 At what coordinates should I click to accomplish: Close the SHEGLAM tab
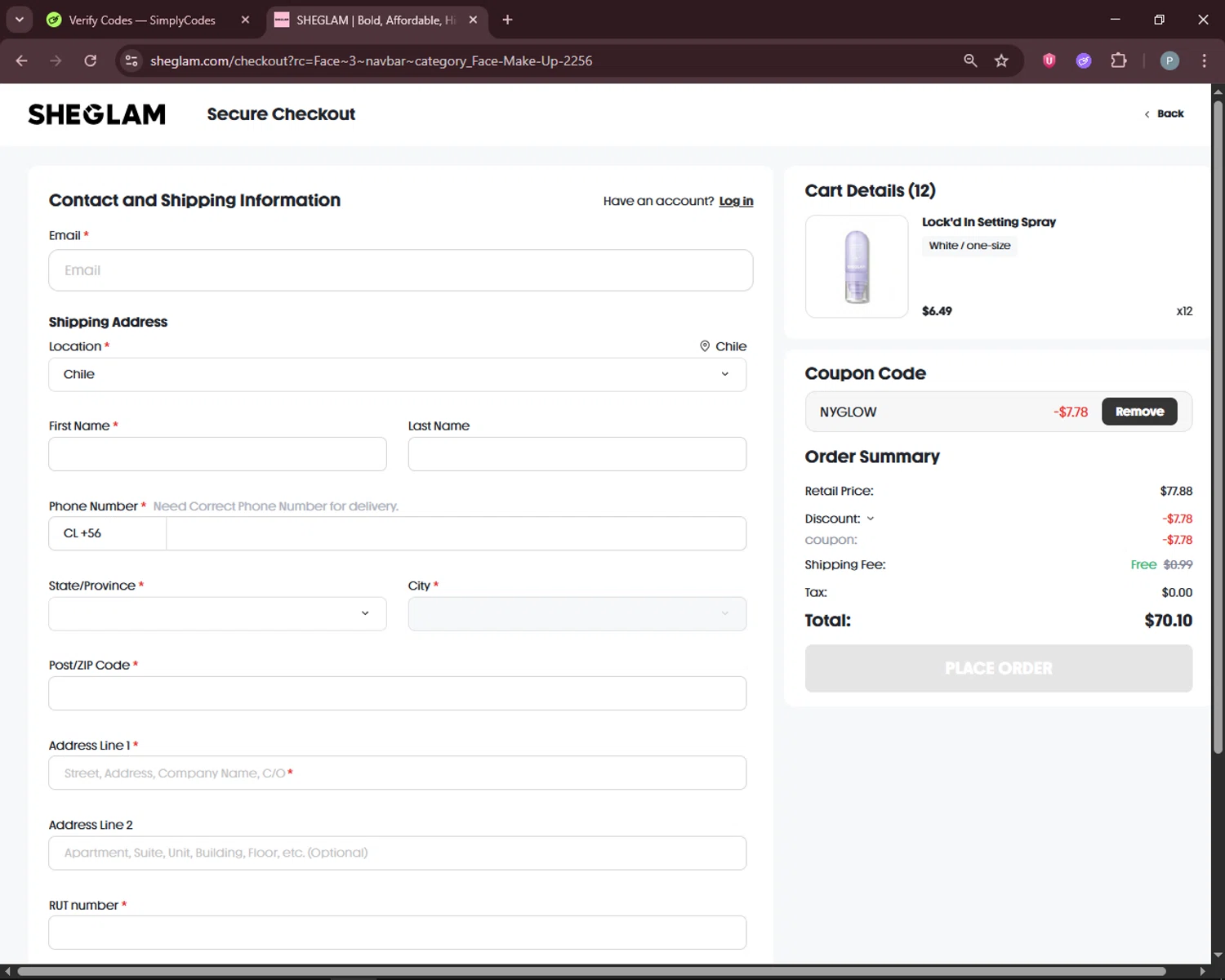pyautogui.click(x=473, y=20)
